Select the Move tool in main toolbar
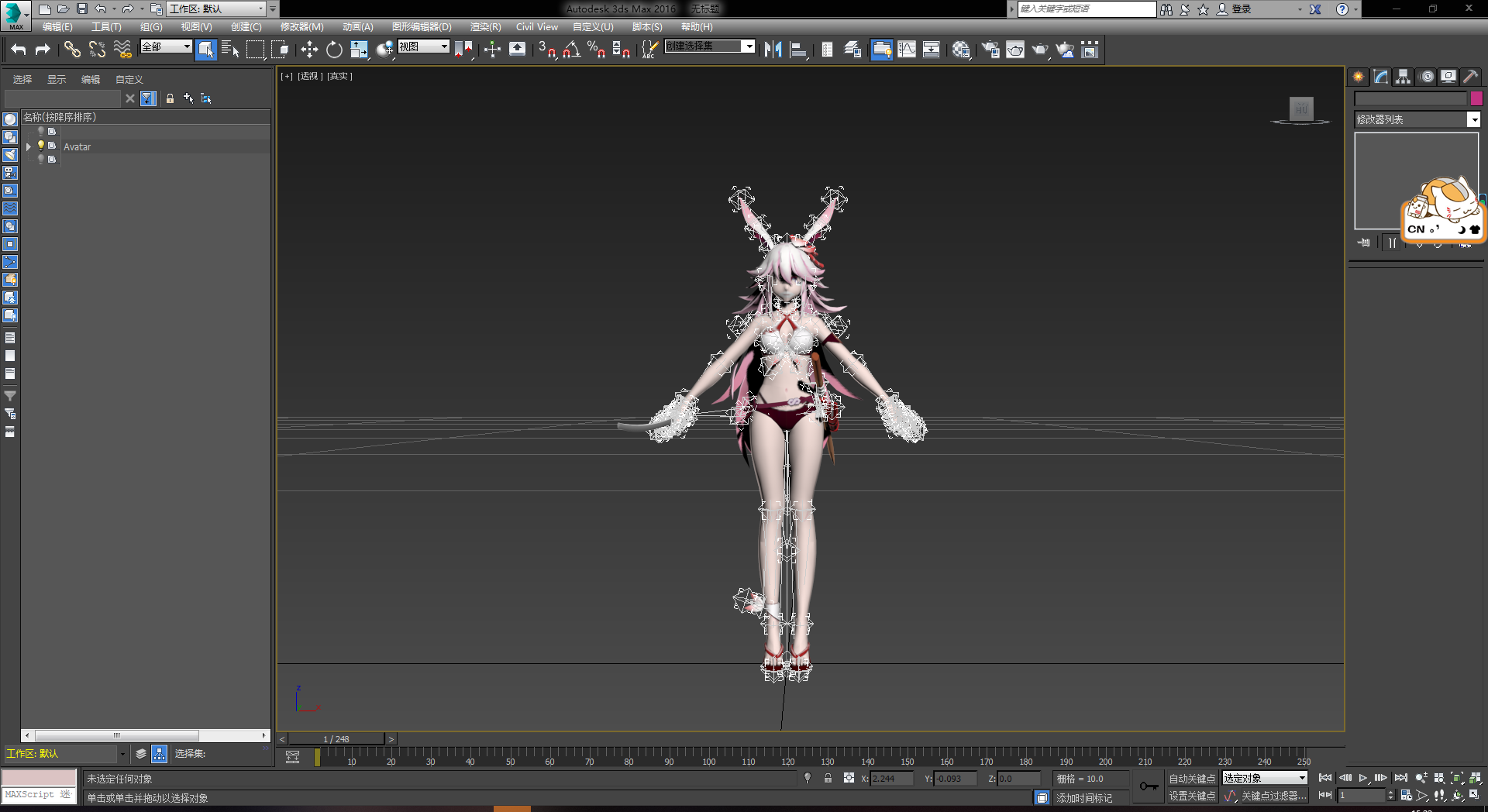Viewport: 1488px width, 812px height. (309, 50)
